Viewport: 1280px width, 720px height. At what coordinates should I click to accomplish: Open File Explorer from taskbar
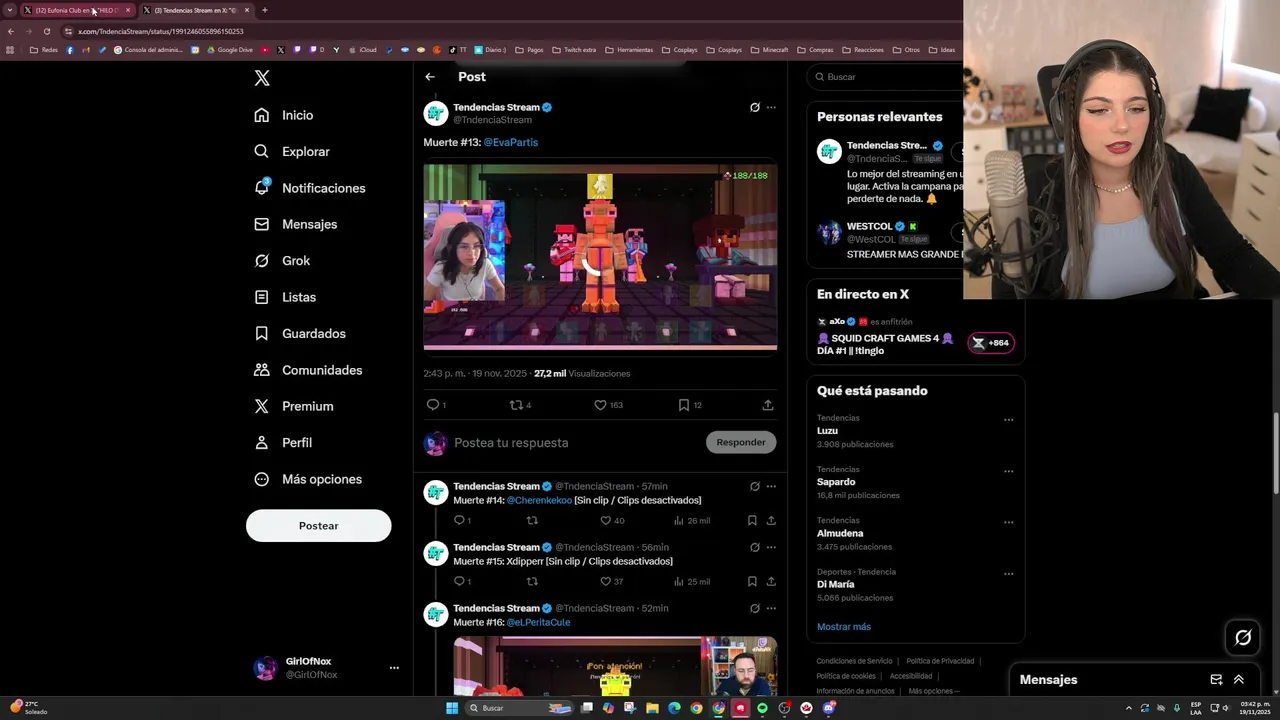[652, 708]
